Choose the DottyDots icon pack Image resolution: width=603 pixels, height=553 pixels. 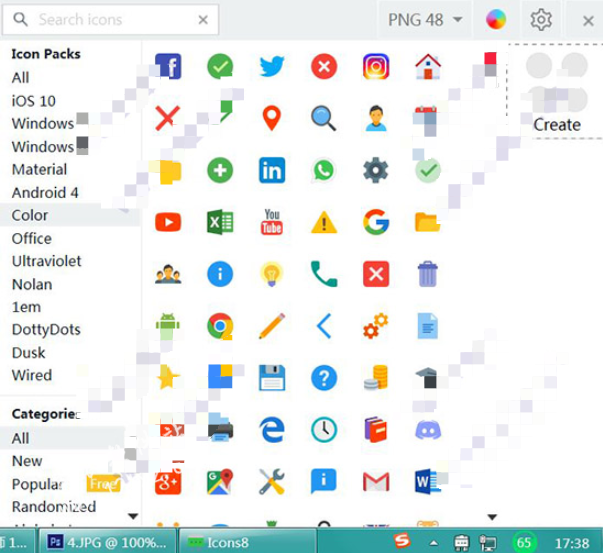click(46, 330)
